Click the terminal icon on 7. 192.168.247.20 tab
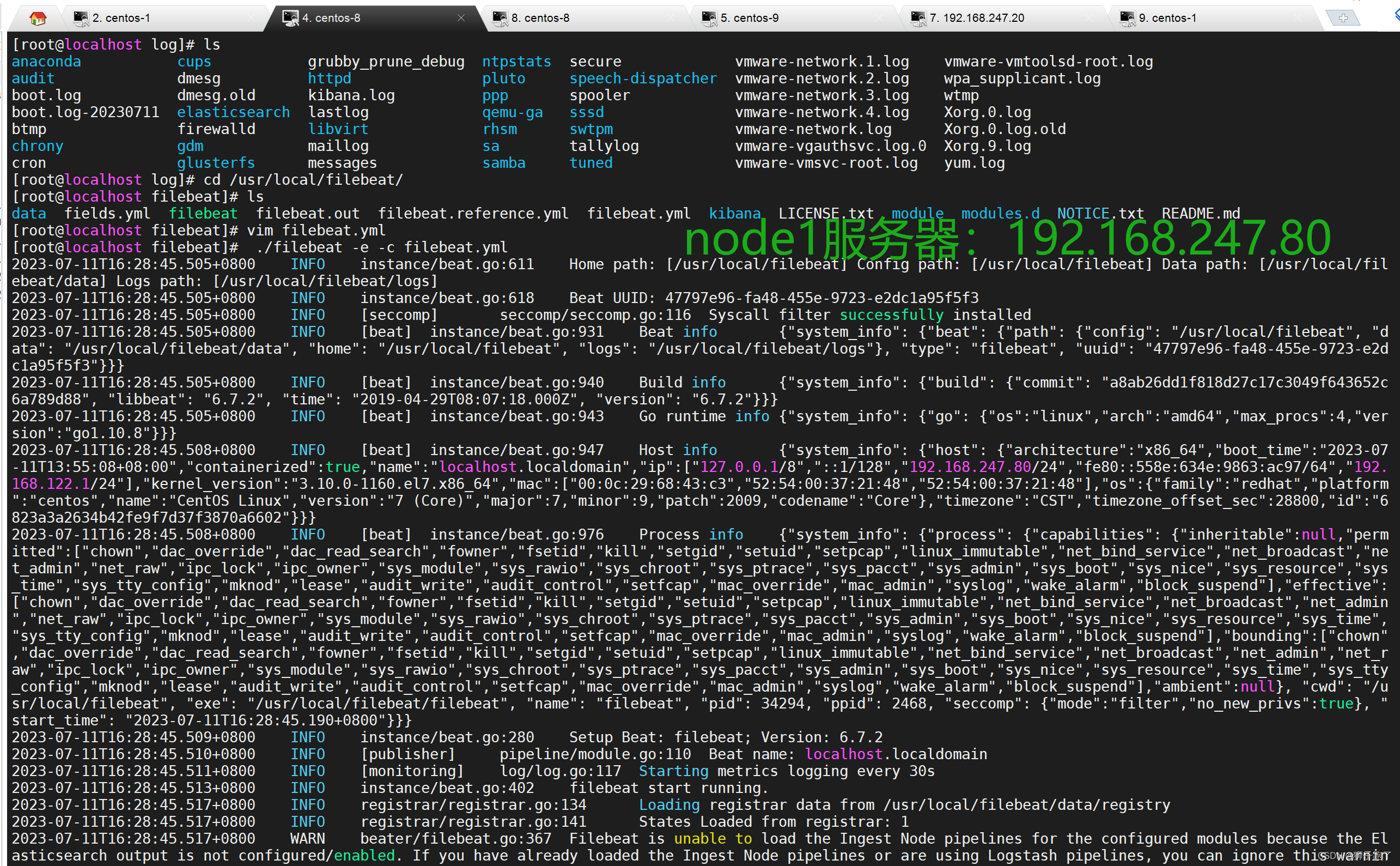 point(918,19)
